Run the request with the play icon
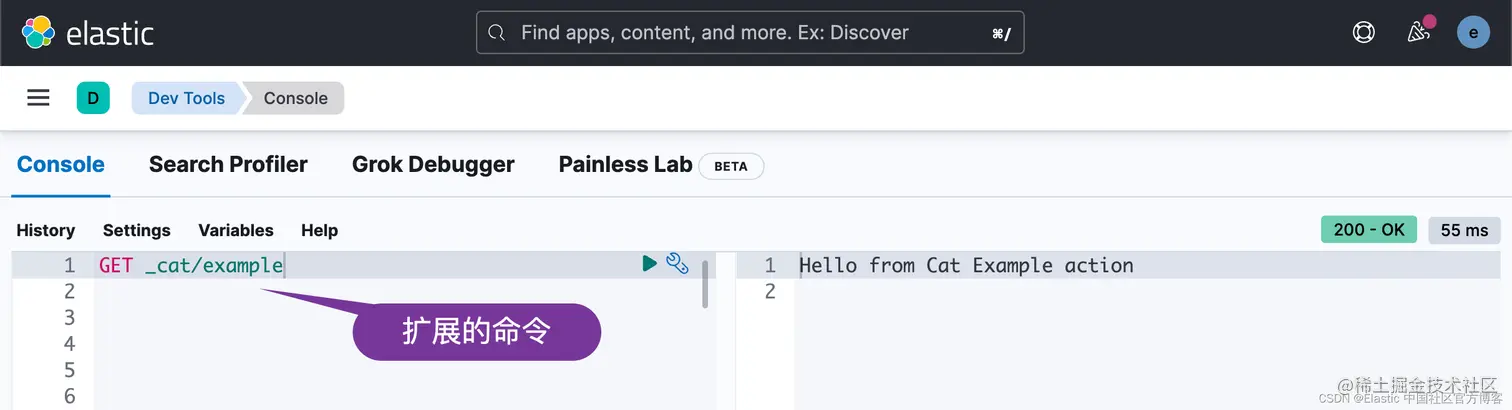 650,264
